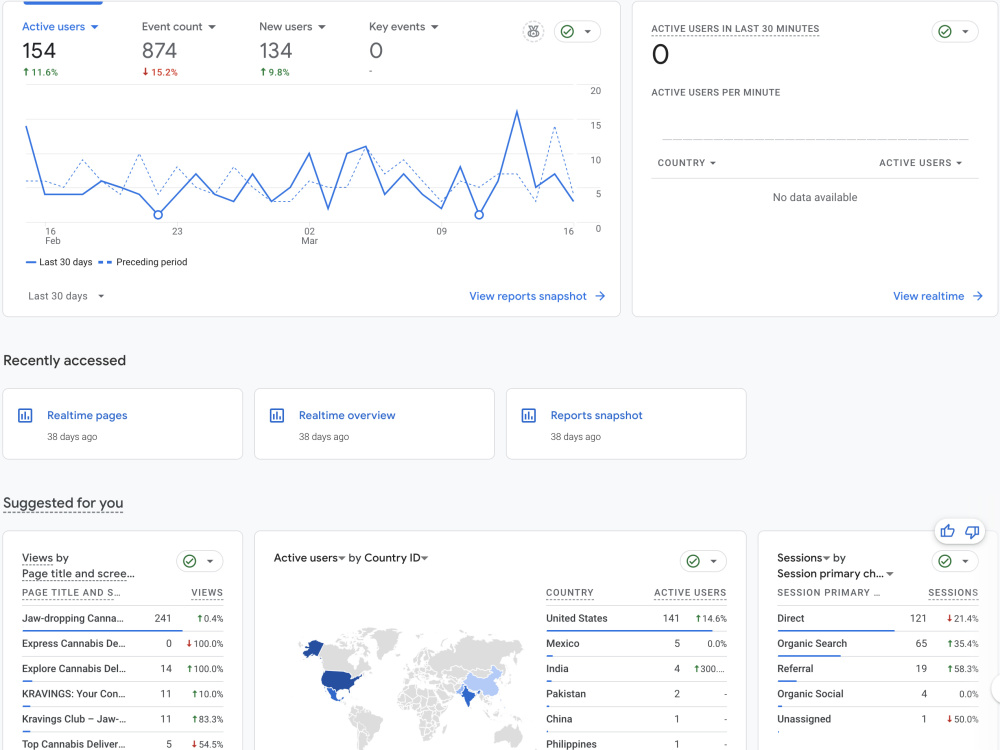Image resolution: width=1000 pixels, height=750 pixels.
Task: Select the 'Express Cannabis De...' page row
Action: 122,643
